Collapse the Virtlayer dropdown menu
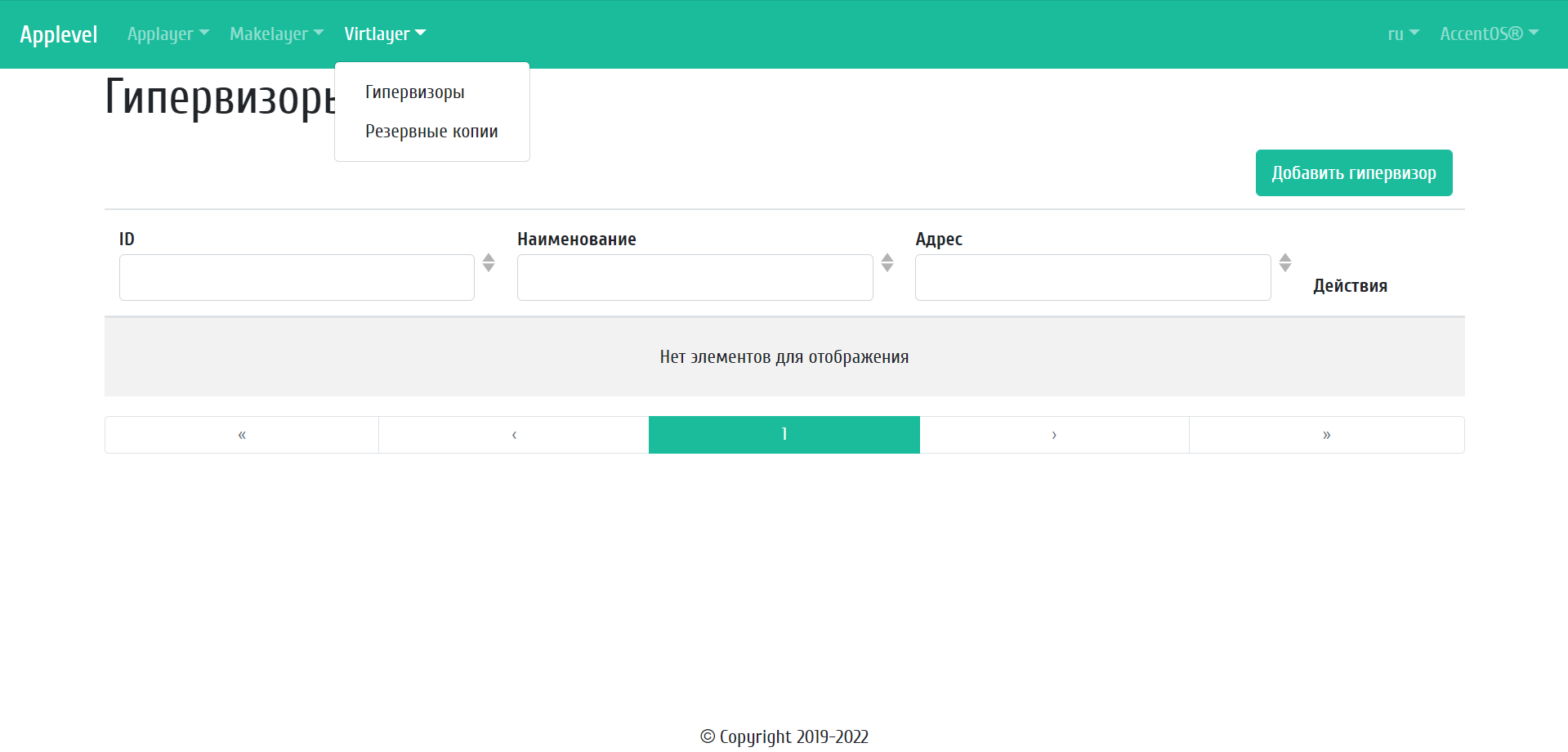The height and width of the screenshot is (752, 1568). [384, 34]
